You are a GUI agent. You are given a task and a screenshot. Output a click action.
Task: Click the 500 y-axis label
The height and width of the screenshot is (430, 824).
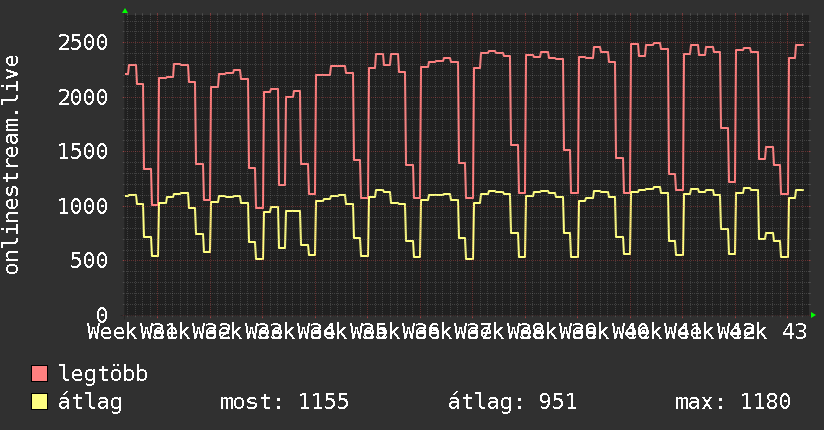click(89, 260)
